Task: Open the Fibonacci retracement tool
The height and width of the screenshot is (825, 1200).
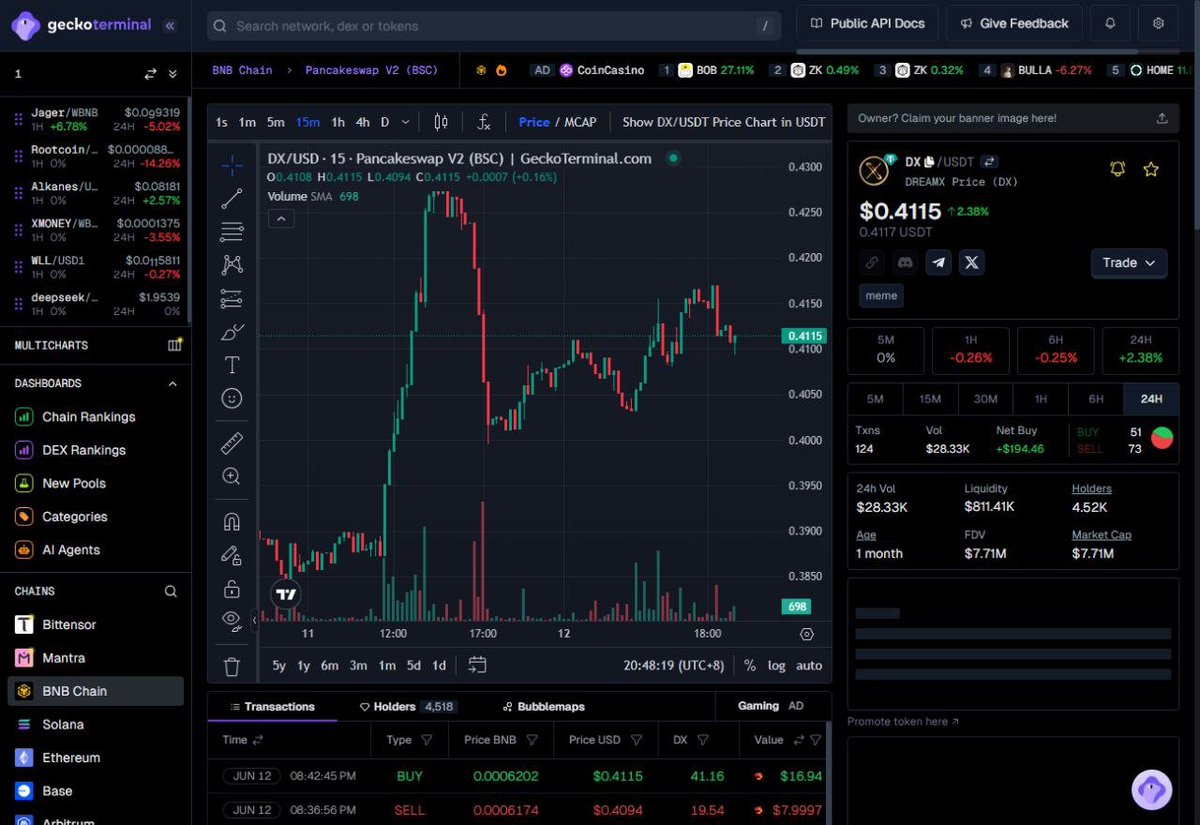Action: pyautogui.click(x=232, y=232)
